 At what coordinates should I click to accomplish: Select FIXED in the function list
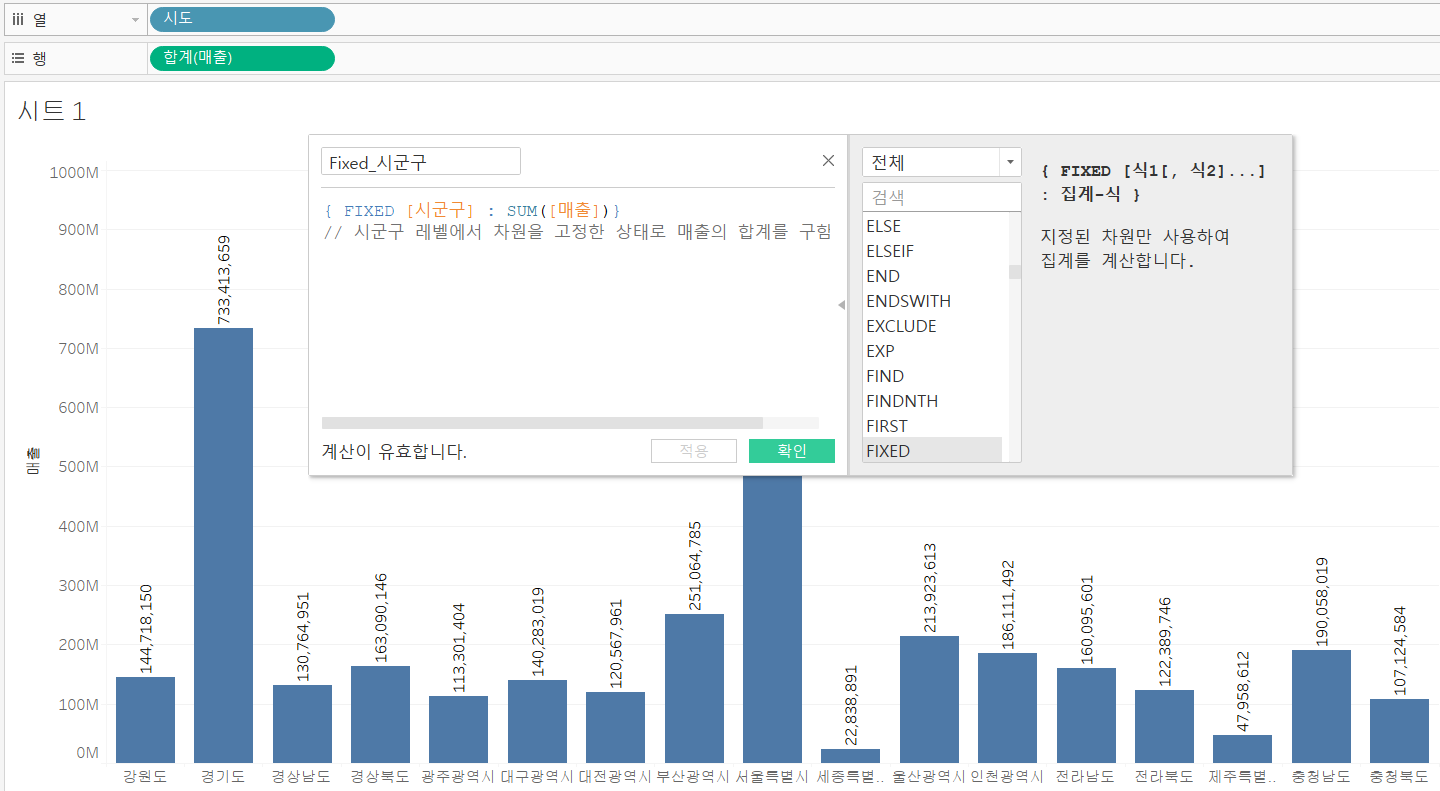pyautogui.click(x=932, y=450)
